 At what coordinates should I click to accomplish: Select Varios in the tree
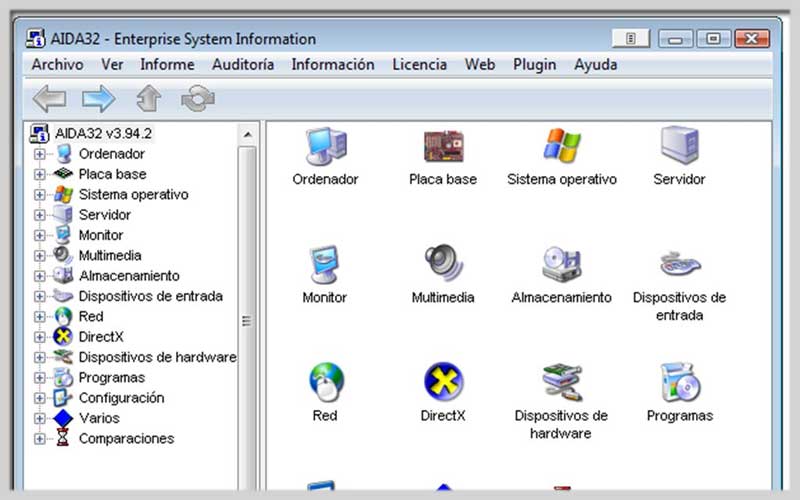coord(99,418)
